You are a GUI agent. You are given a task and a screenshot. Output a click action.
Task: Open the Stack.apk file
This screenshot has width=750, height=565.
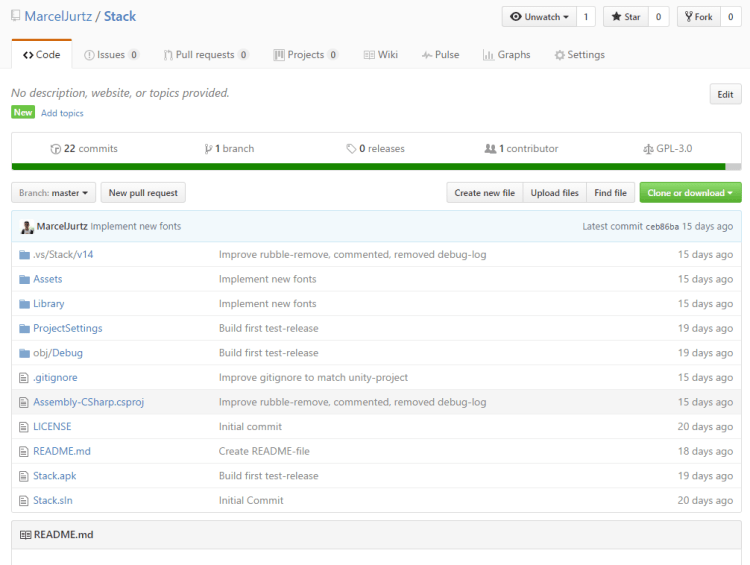click(x=55, y=476)
